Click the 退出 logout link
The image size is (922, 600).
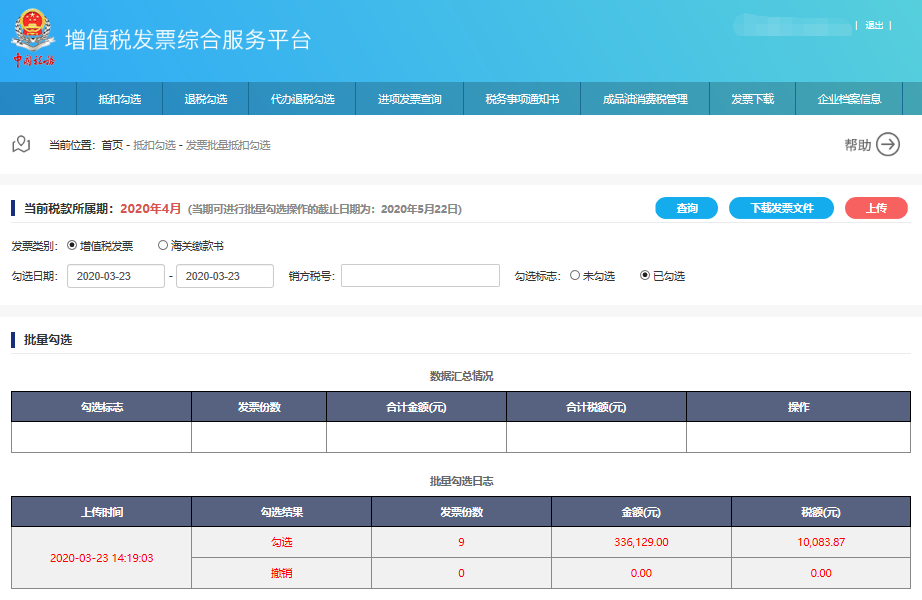(874, 25)
